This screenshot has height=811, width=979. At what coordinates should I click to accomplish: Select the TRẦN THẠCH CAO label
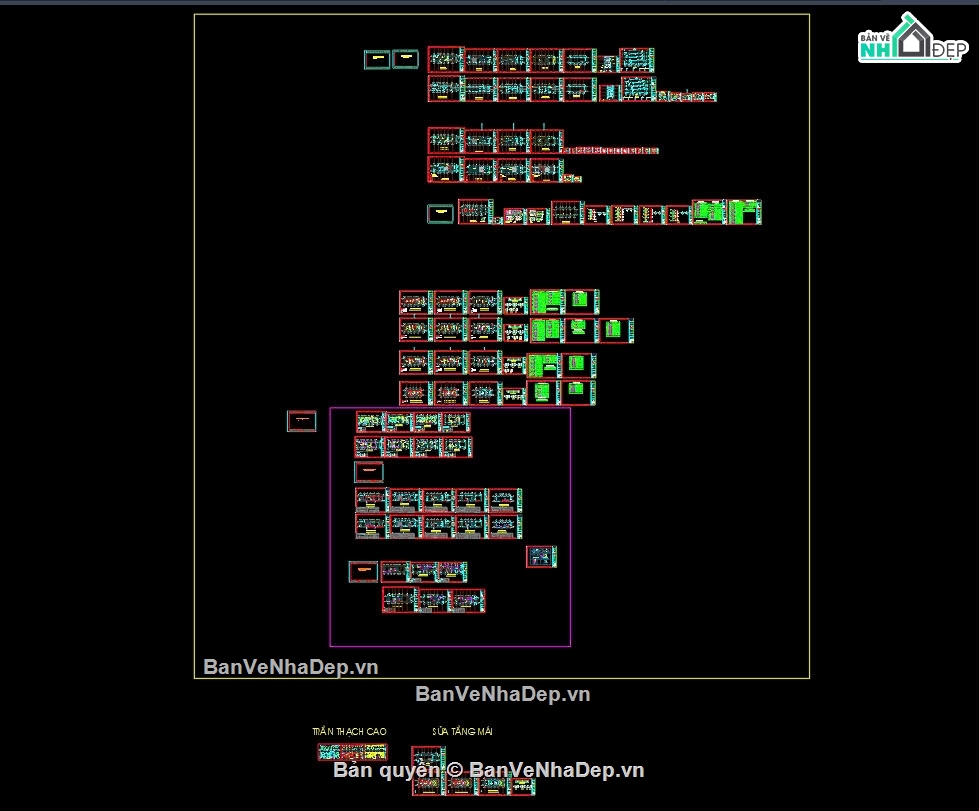pyautogui.click(x=349, y=732)
